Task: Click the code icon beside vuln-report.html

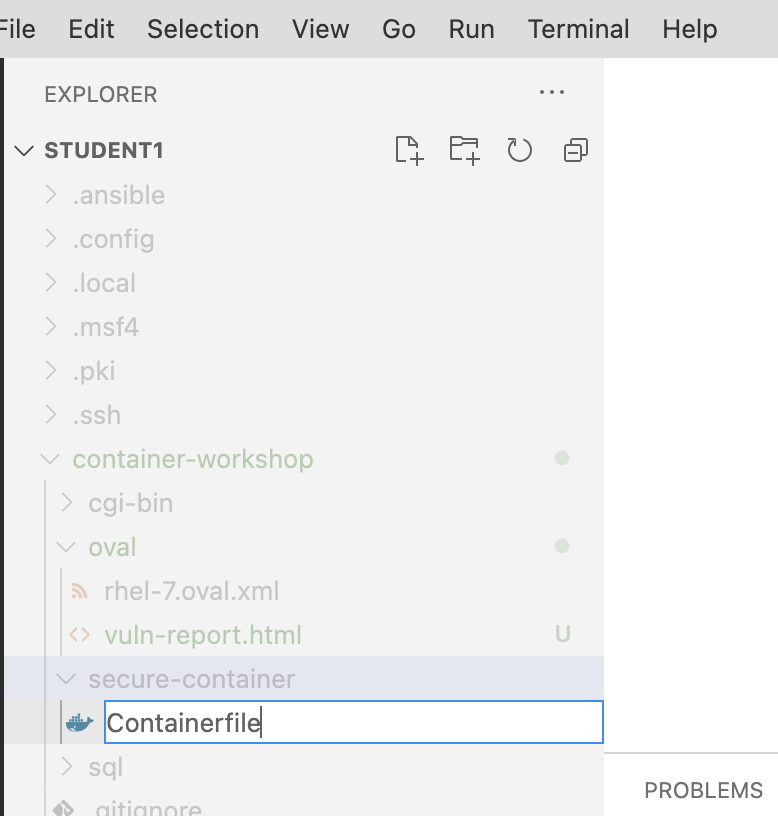Action: tap(82, 635)
